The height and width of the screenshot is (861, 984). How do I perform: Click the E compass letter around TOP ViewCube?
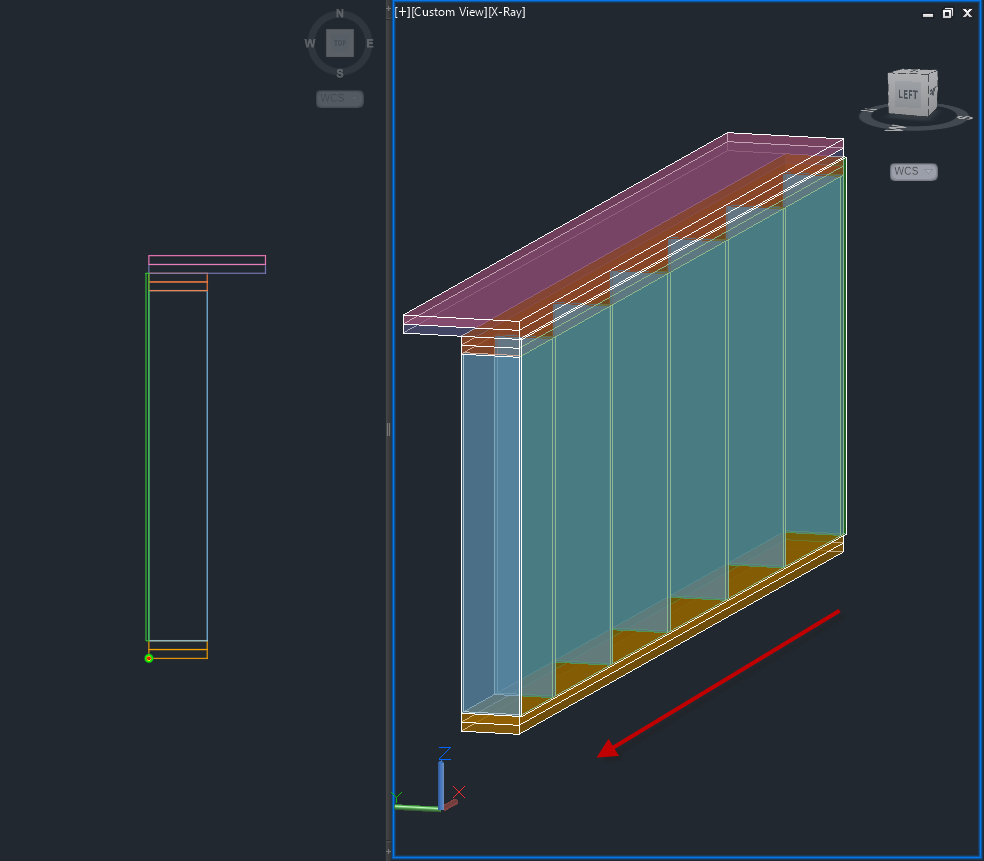coord(370,43)
